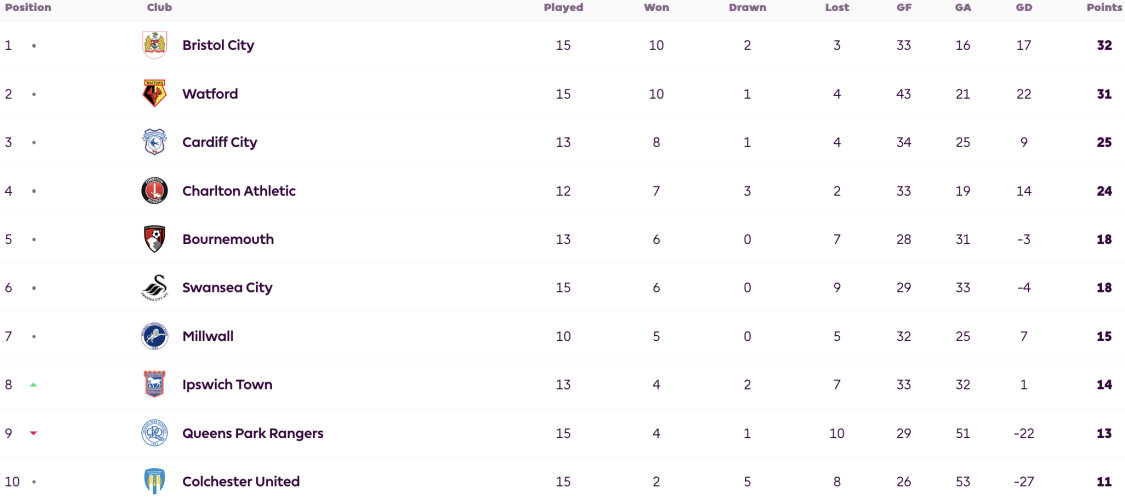Open the Colchester United club link
This screenshot has height=500, width=1125.
[x=241, y=481]
